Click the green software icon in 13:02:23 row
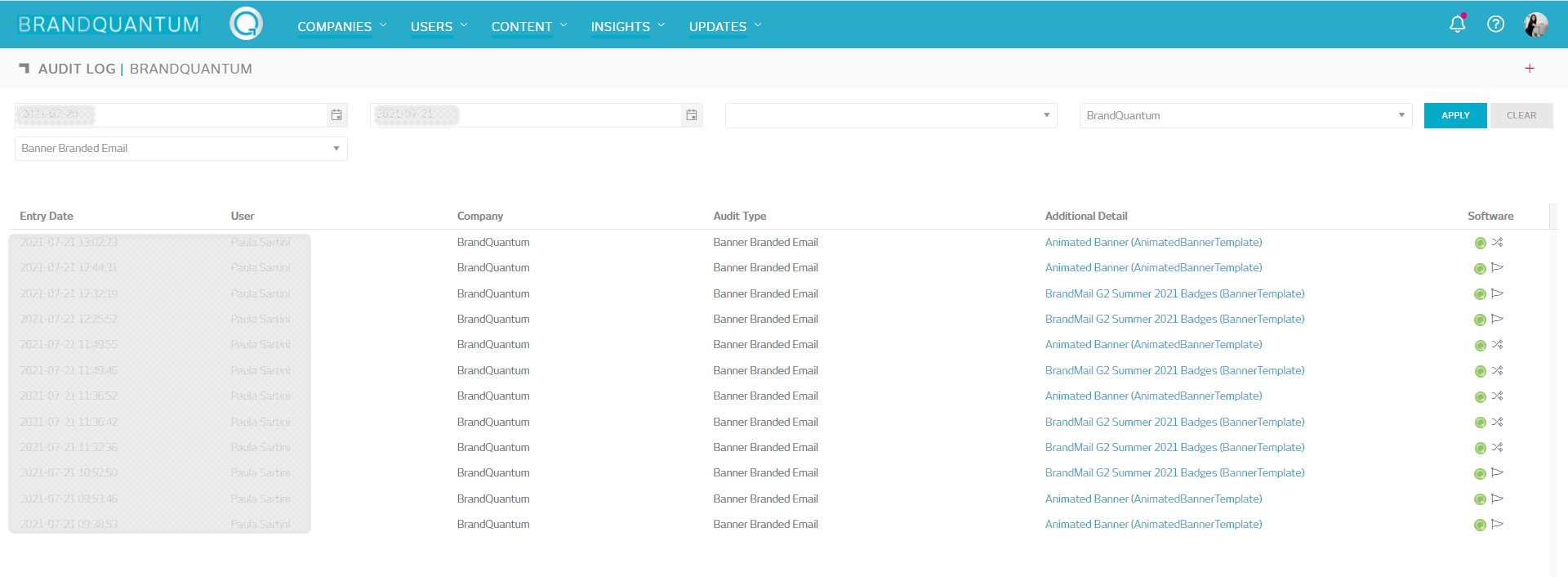Image resolution: width=1568 pixels, height=577 pixels. point(1480,243)
